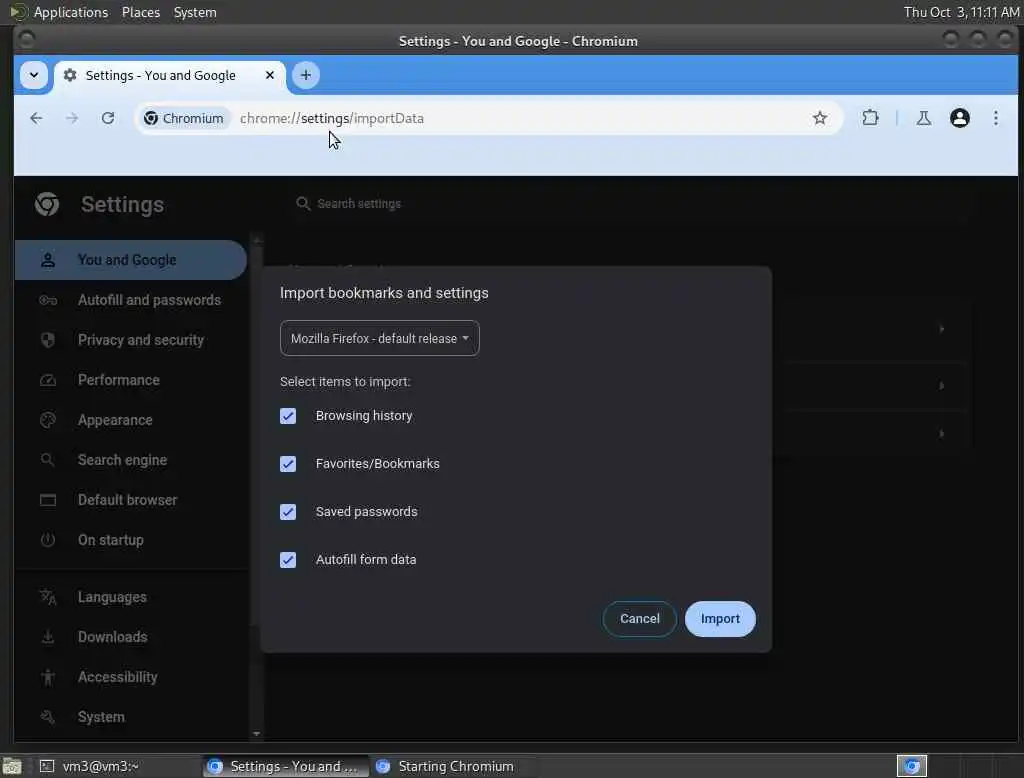Open the profile avatar menu
The width and height of the screenshot is (1024, 778).
tap(959, 118)
